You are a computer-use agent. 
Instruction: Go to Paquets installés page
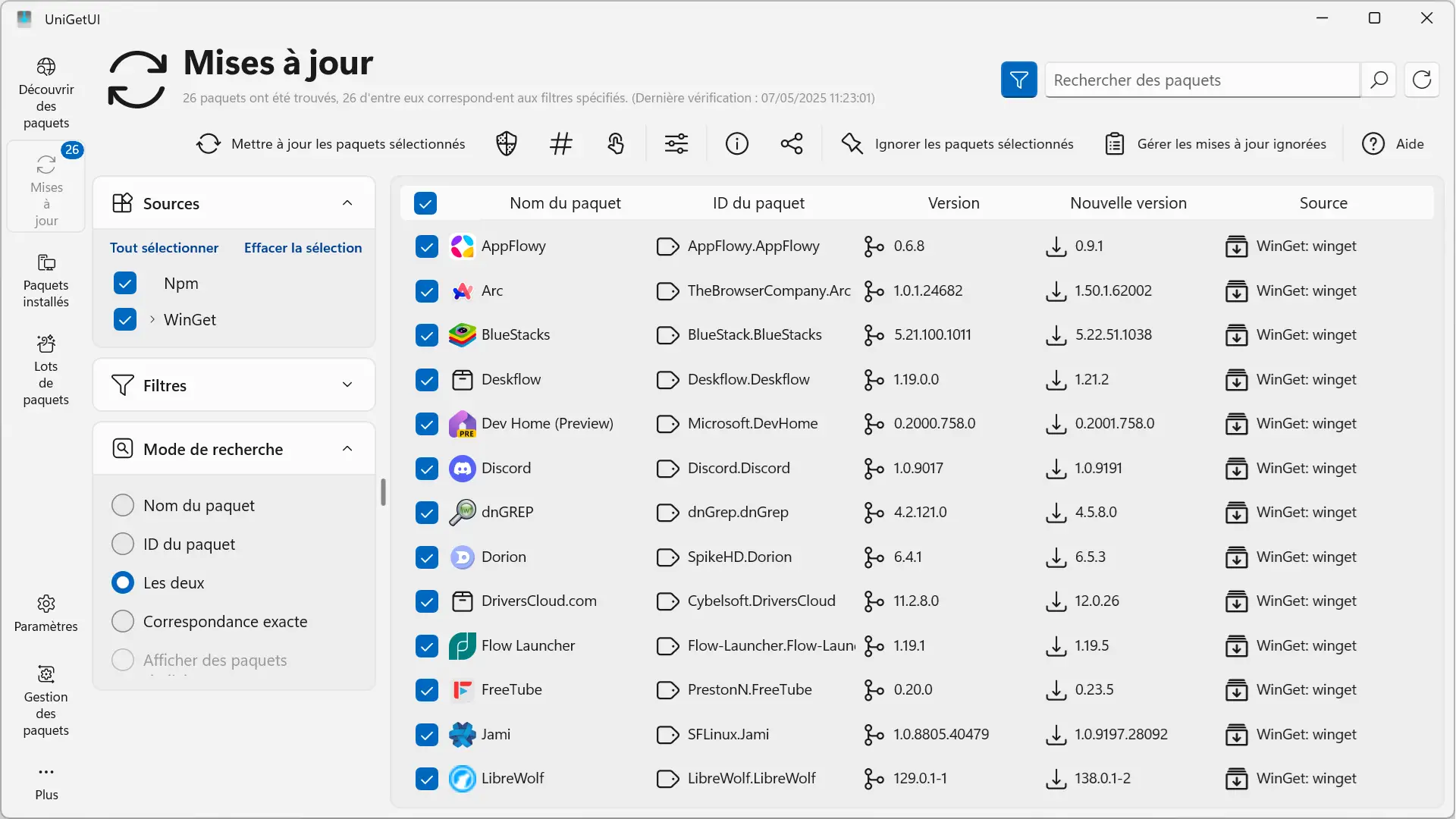pos(46,281)
